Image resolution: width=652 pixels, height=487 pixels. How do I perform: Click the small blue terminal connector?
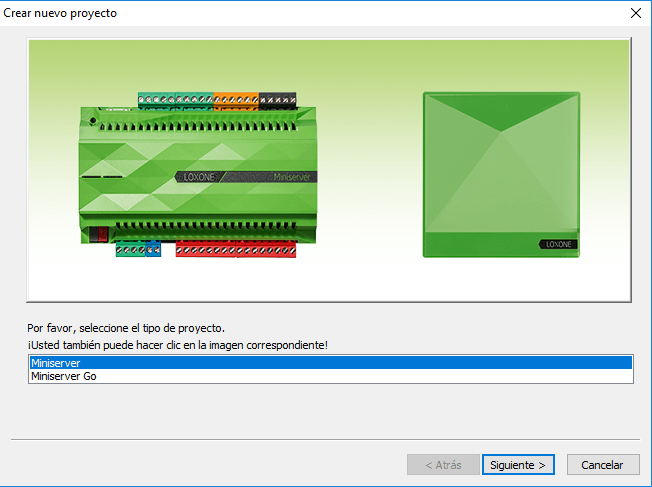(153, 248)
